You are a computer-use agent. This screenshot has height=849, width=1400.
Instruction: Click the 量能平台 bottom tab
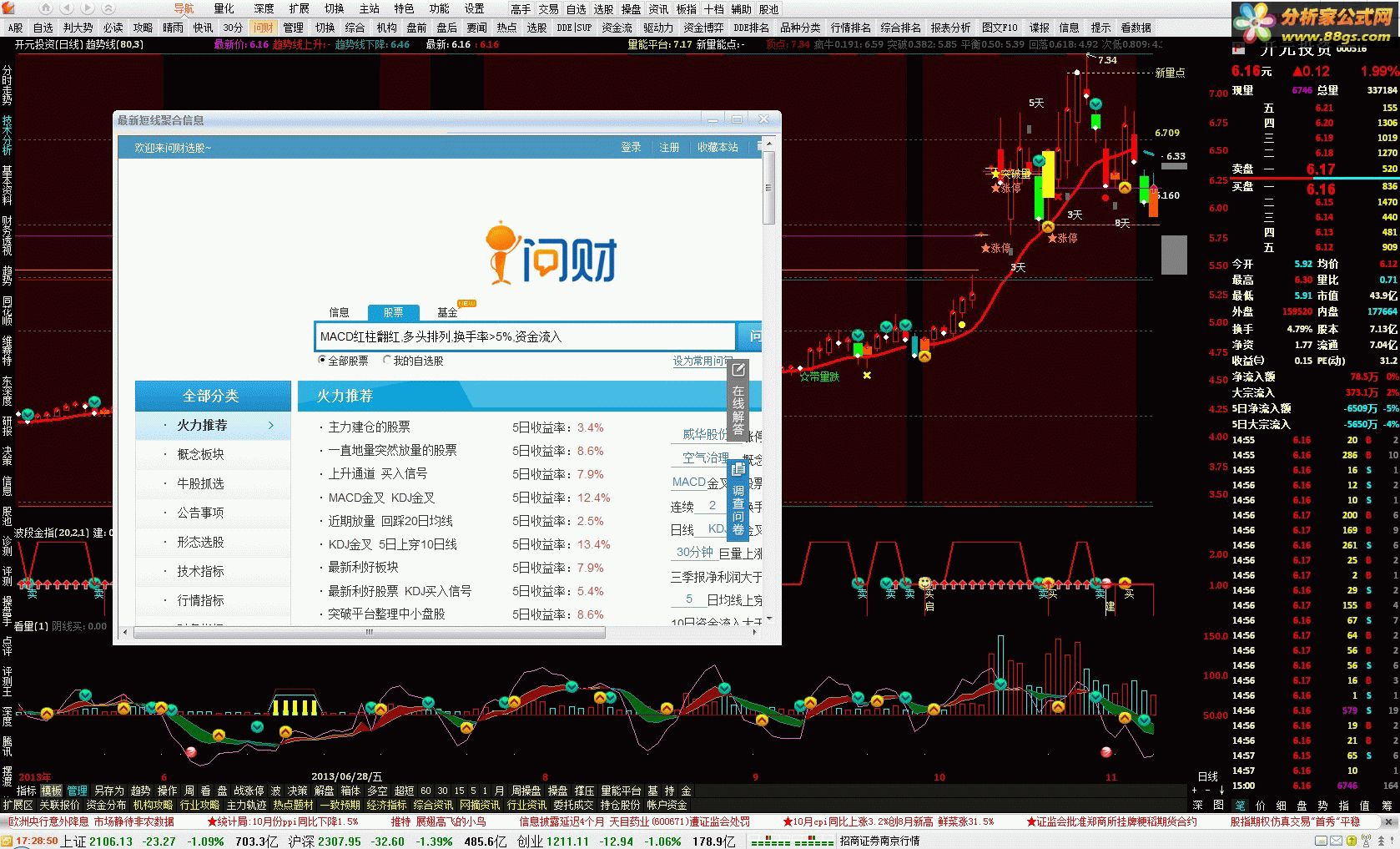coord(621,791)
